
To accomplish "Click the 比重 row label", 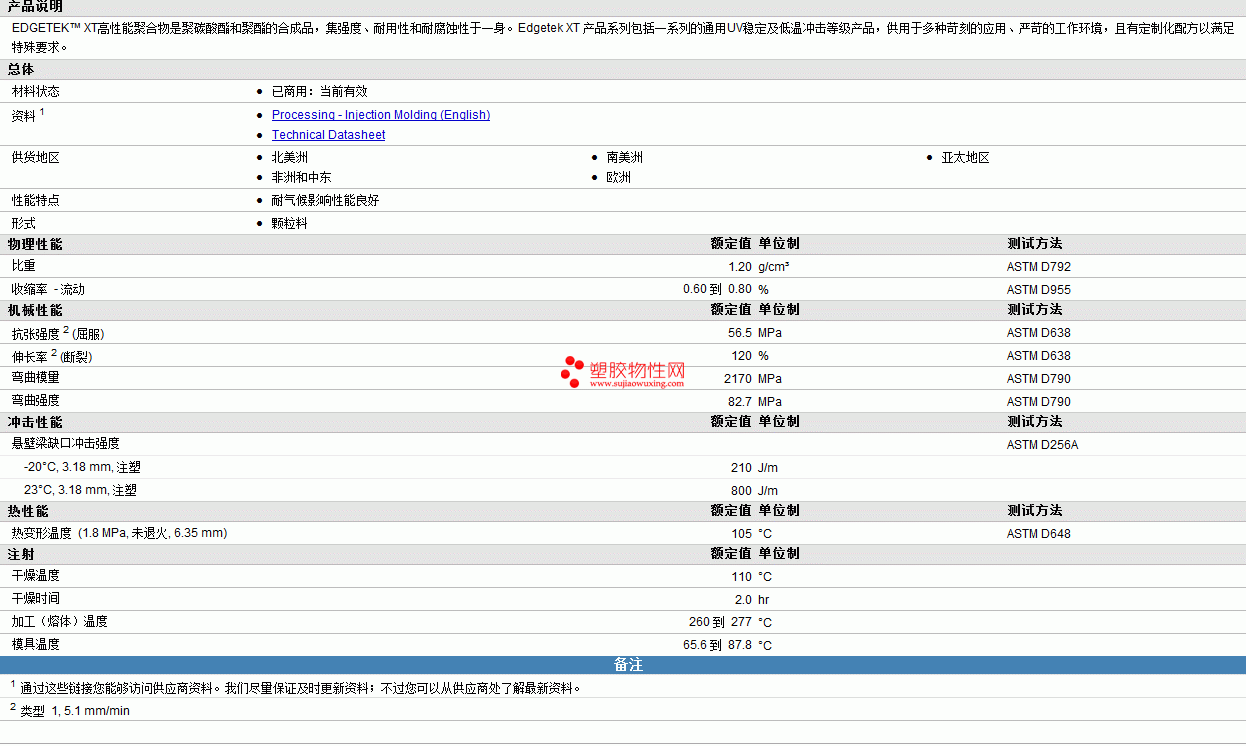I will click(x=24, y=266).
